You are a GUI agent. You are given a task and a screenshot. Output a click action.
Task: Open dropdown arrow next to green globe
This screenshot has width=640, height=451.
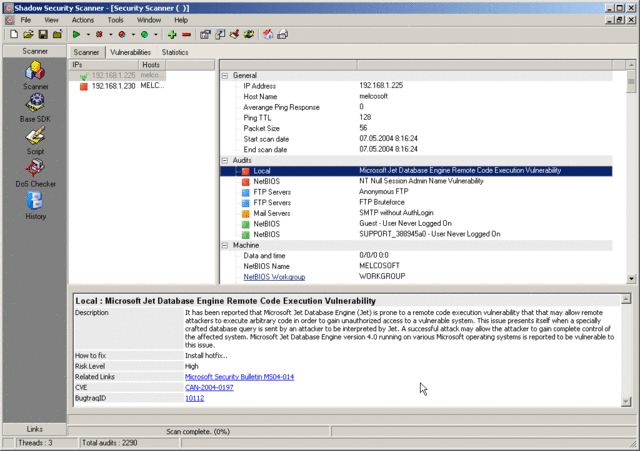click(x=156, y=35)
